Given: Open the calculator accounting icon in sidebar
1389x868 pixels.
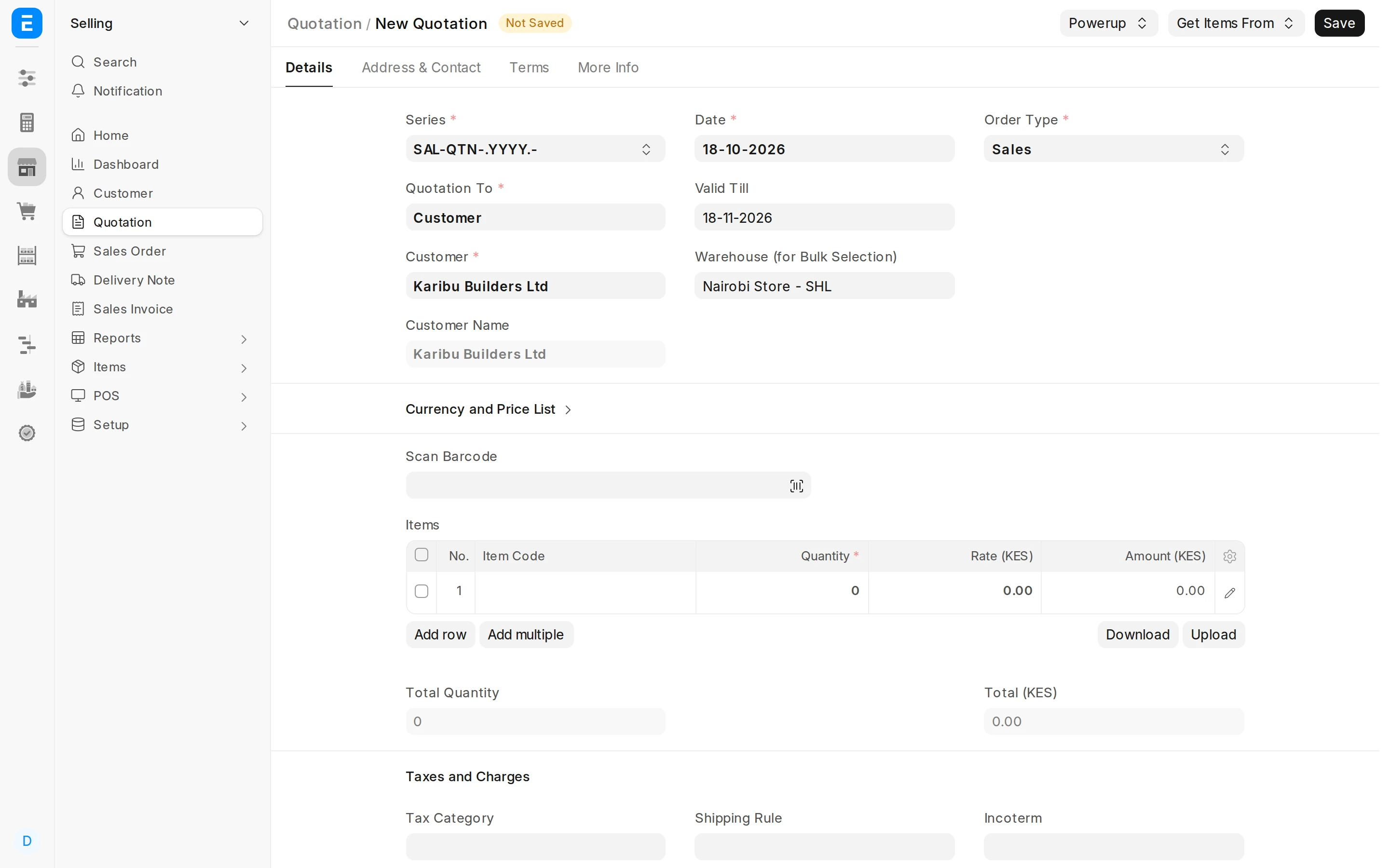Looking at the screenshot, I should pyautogui.click(x=27, y=122).
